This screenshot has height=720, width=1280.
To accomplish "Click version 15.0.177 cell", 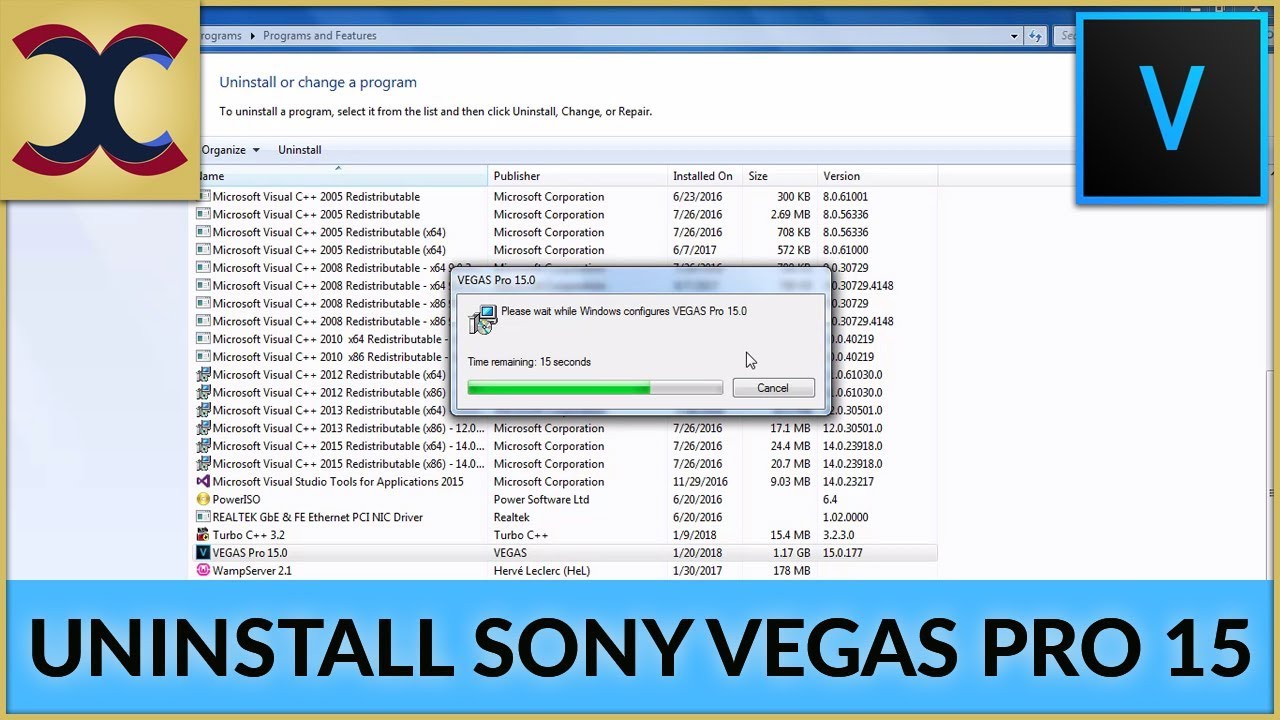I will click(x=843, y=552).
